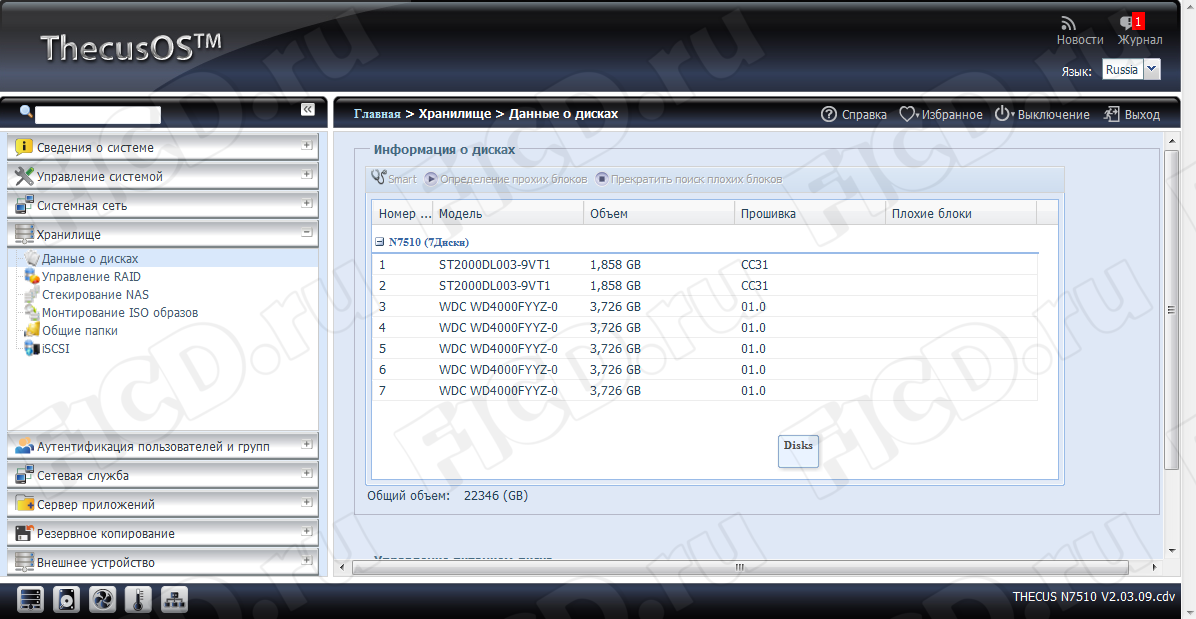Viewport: 1196px width, 619px height.
Task: Click the Главная breadcrumb link
Action: (377, 114)
